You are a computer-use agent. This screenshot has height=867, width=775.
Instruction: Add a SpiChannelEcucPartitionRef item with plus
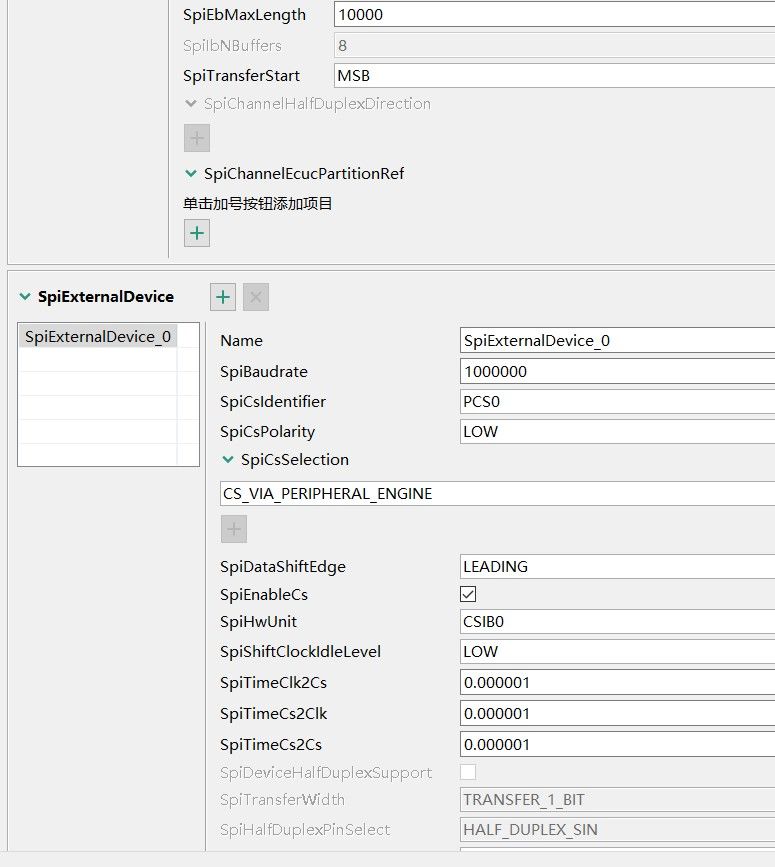(x=197, y=233)
